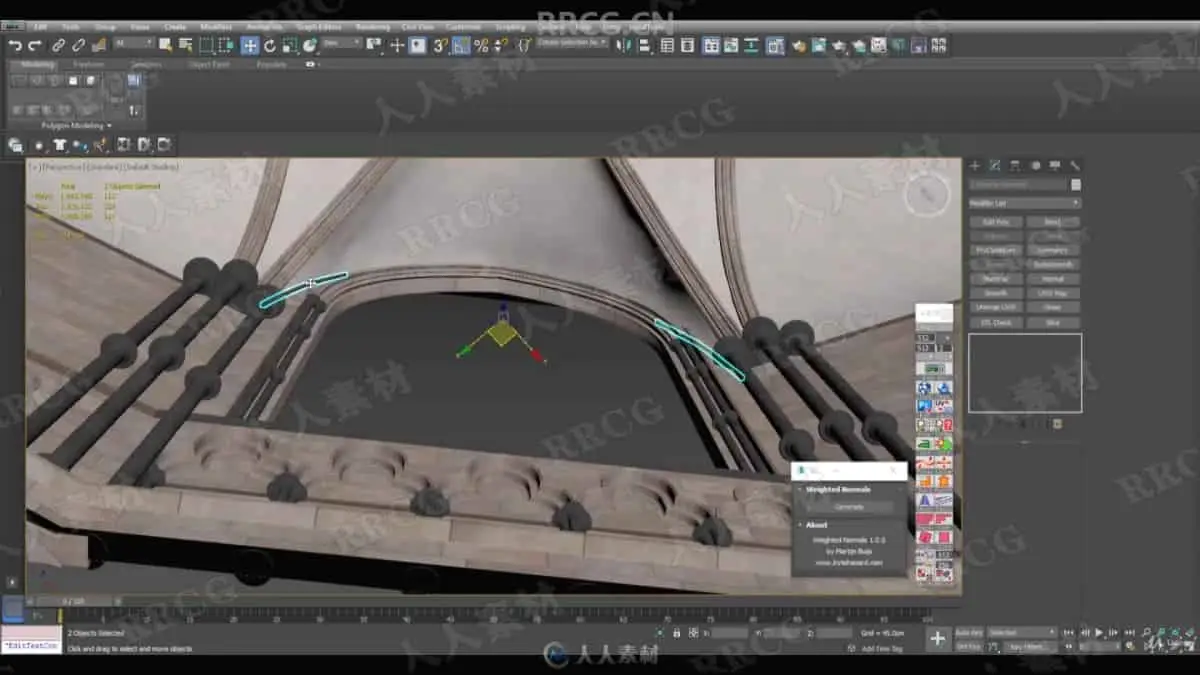Click the Select and Place icon

[311, 45]
